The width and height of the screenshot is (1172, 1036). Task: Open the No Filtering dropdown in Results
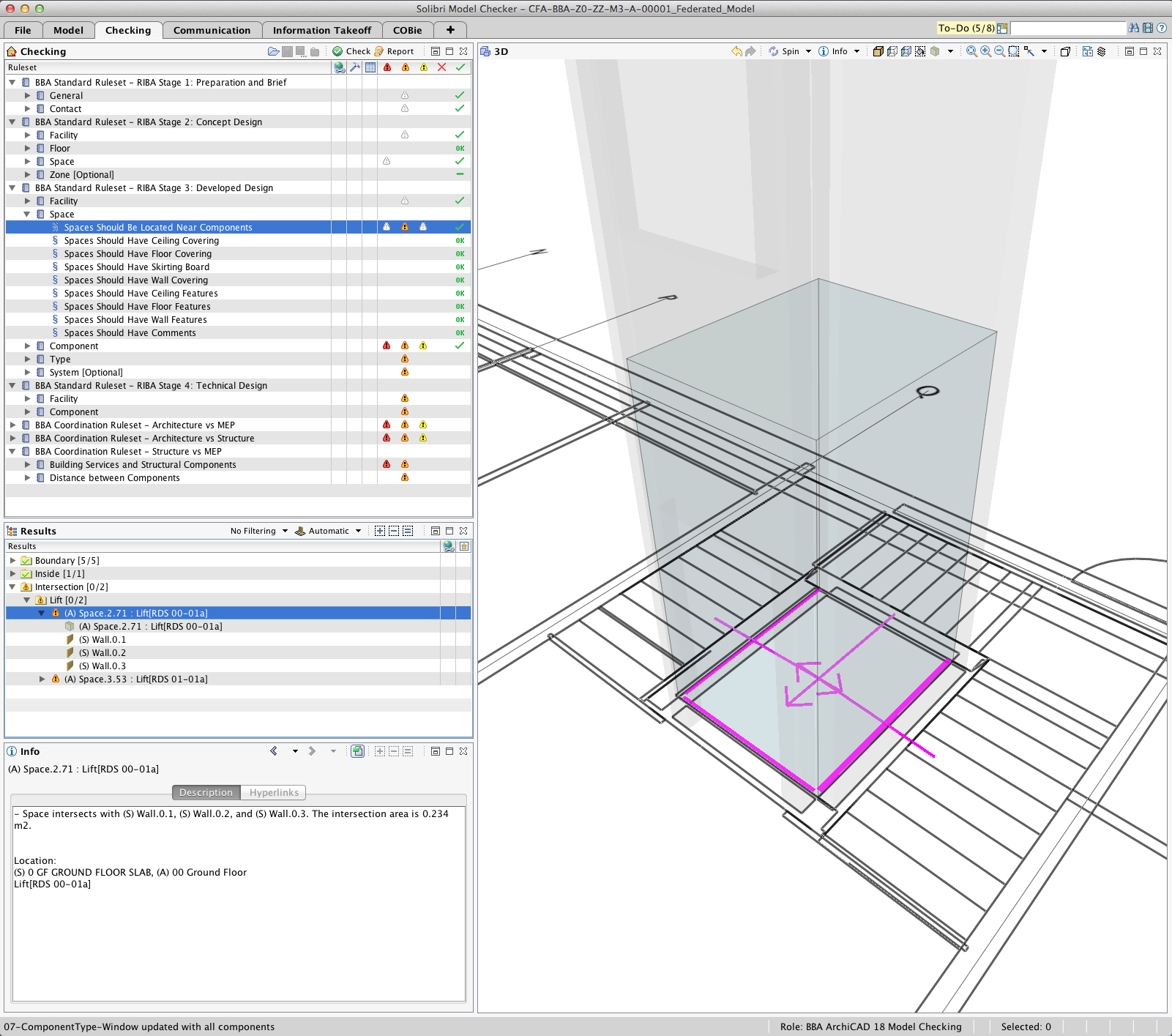[x=259, y=531]
